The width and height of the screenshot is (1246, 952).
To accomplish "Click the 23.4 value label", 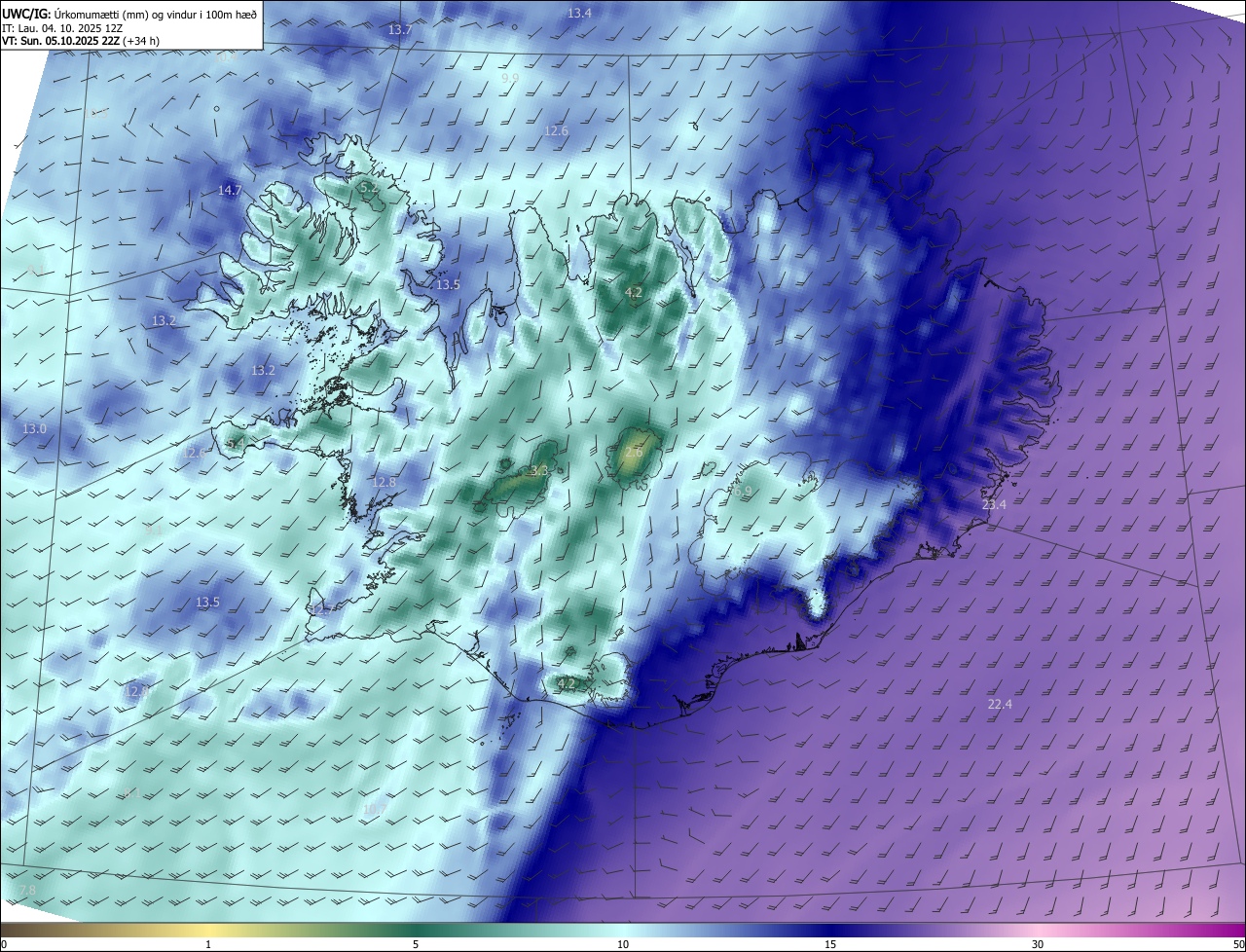I will pyautogui.click(x=994, y=504).
